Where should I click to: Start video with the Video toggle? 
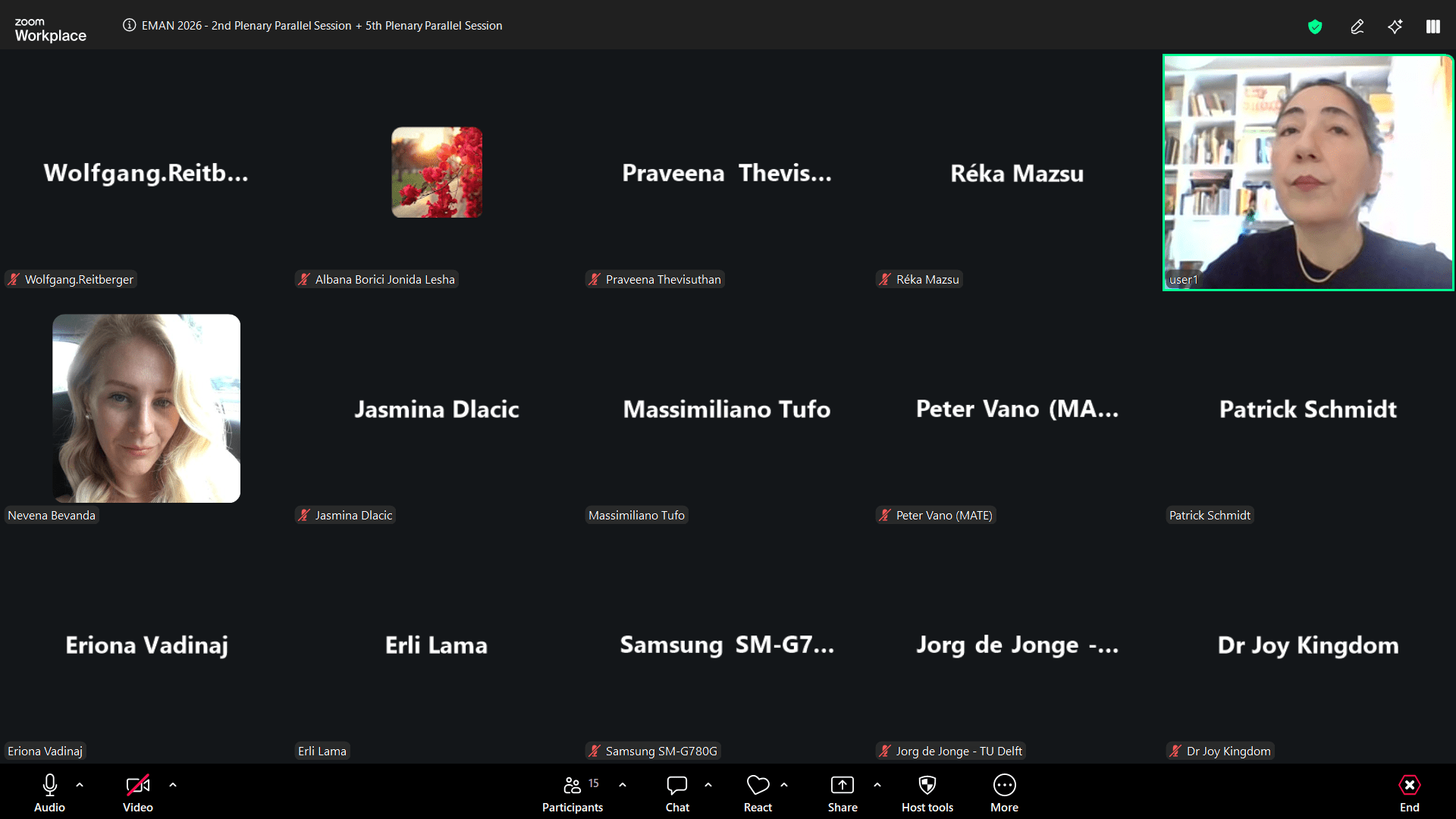[137, 792]
